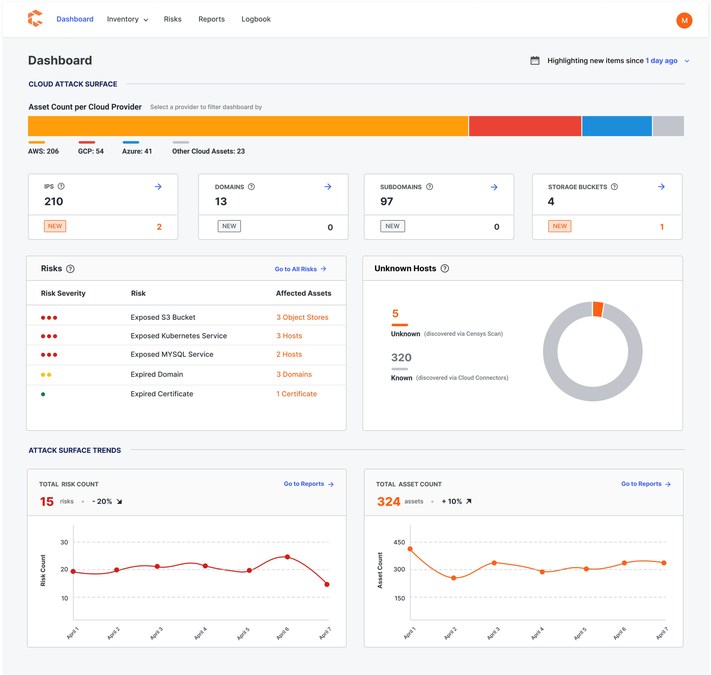Click the NEW badge in Storage Buckets card

[x=560, y=226]
